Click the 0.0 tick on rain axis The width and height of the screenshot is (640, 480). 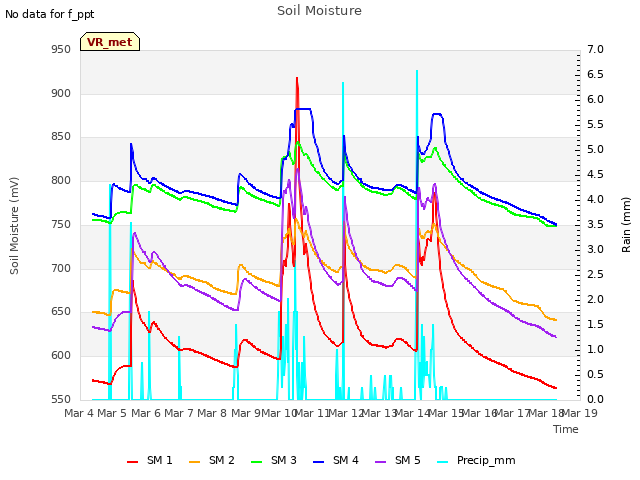(x=596, y=400)
